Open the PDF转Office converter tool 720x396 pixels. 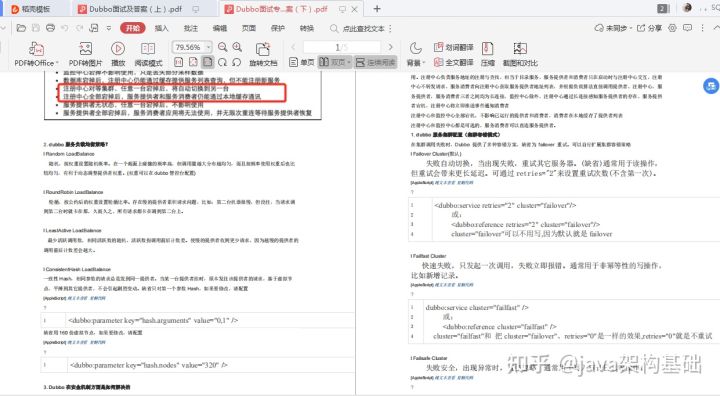[x=36, y=54]
